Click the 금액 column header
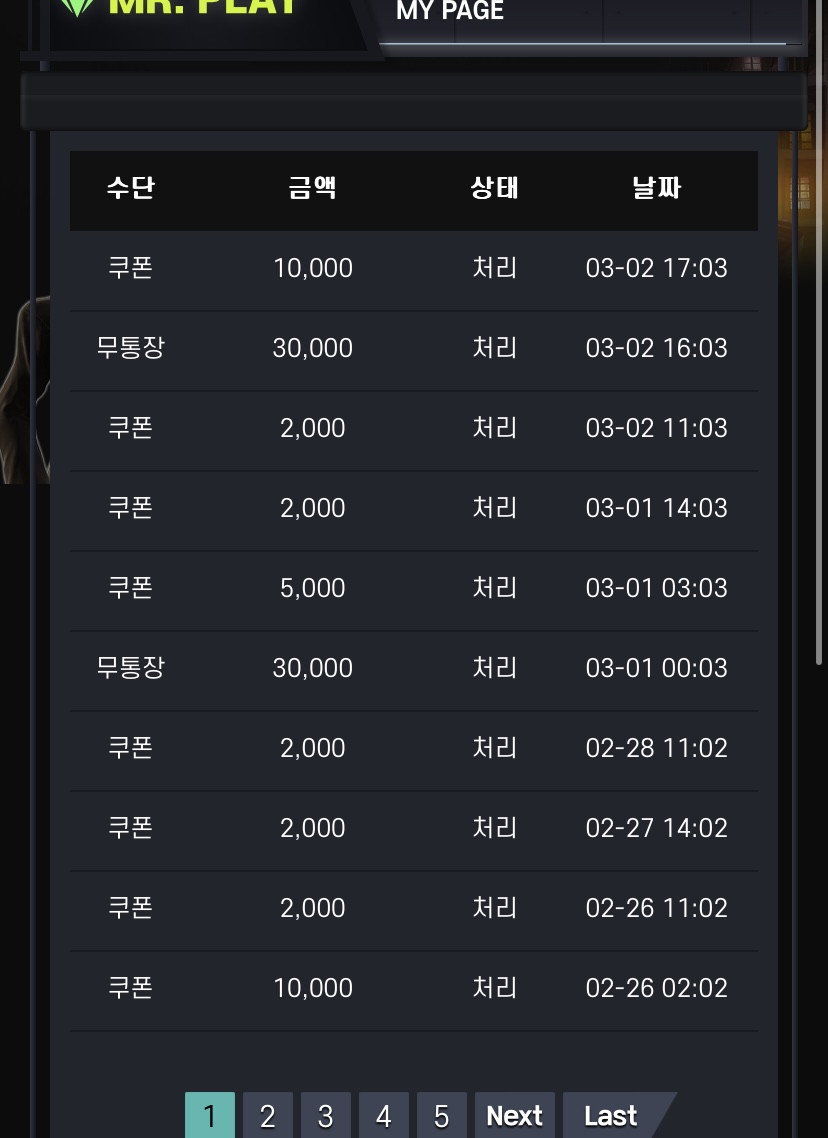The width and height of the screenshot is (828, 1138). [312, 188]
